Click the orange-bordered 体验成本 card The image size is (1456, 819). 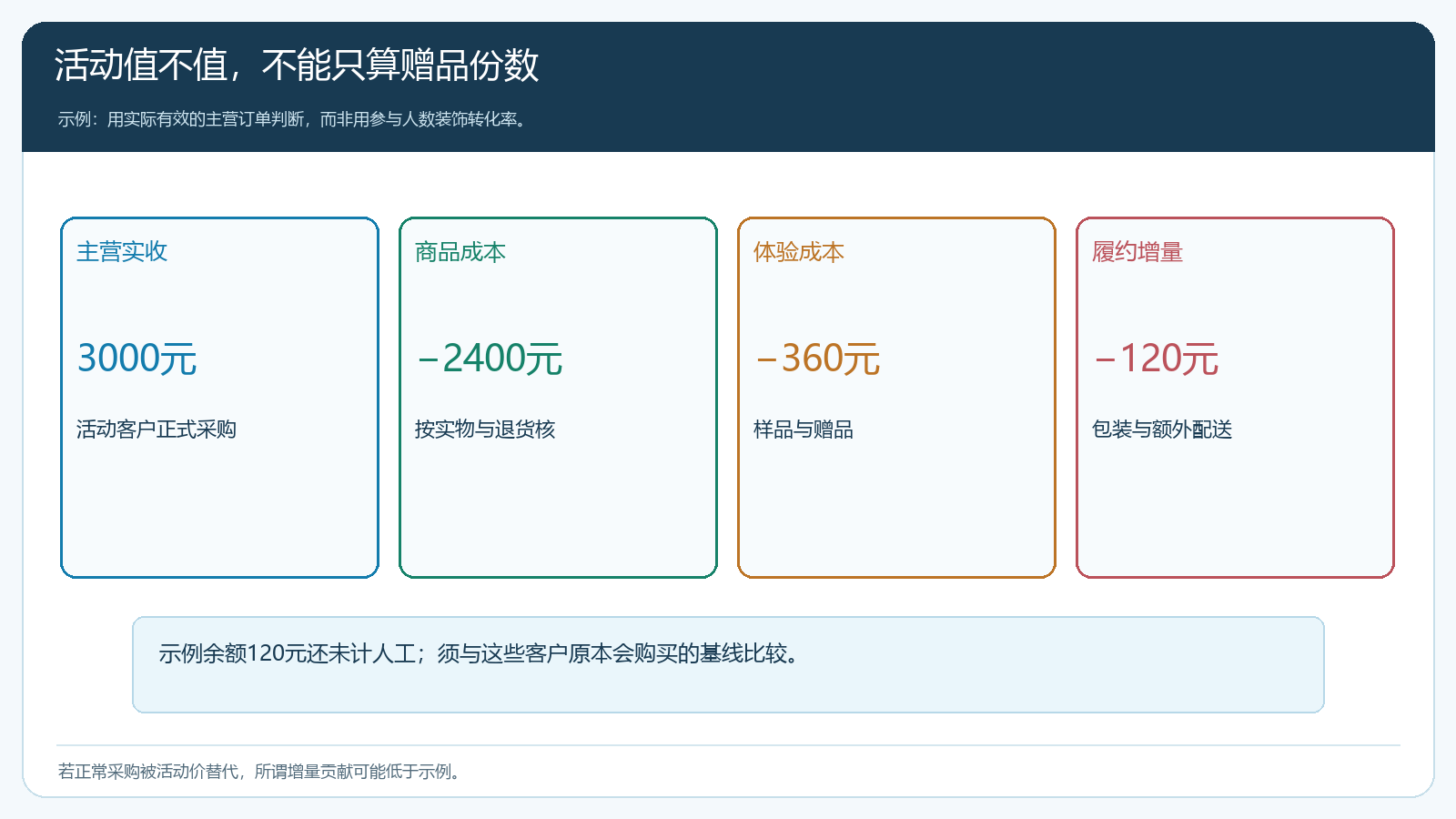[896, 398]
